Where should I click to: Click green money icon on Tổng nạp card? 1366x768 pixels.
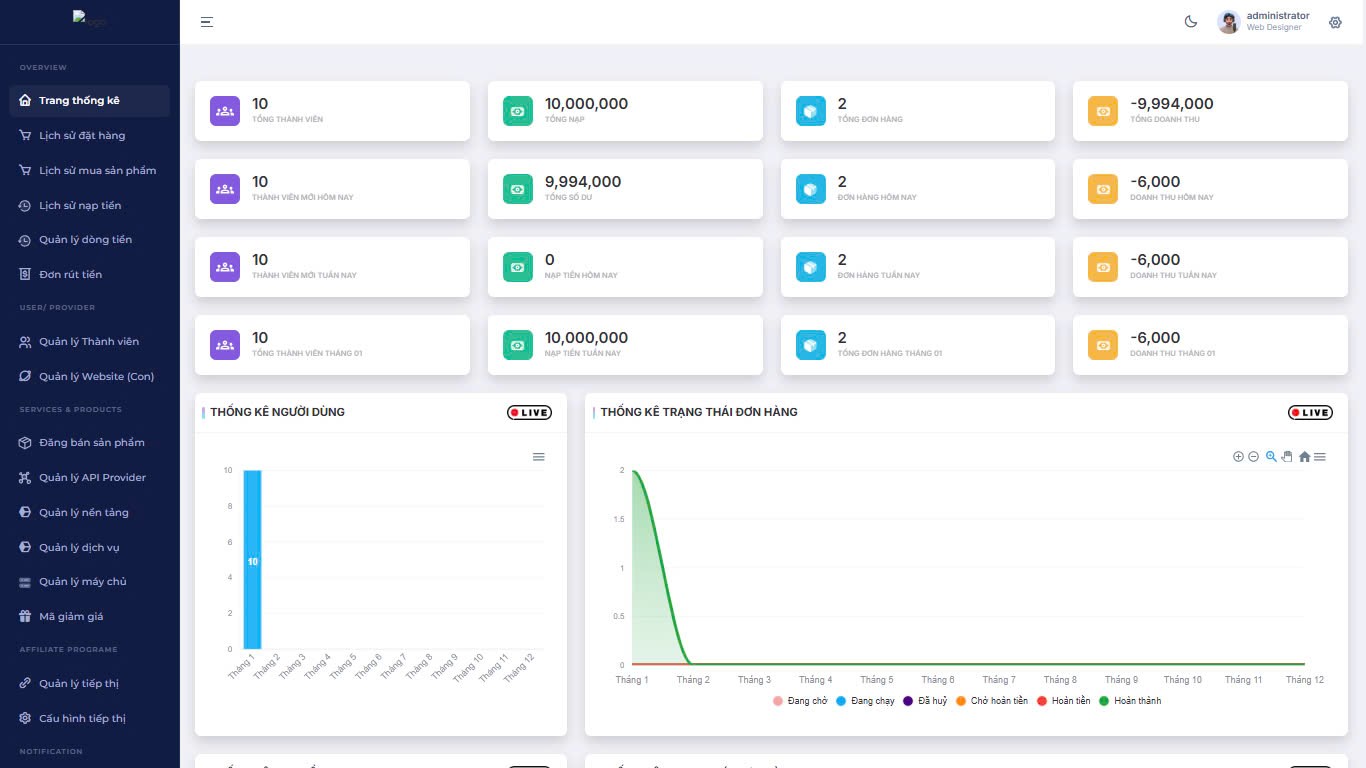pos(518,111)
